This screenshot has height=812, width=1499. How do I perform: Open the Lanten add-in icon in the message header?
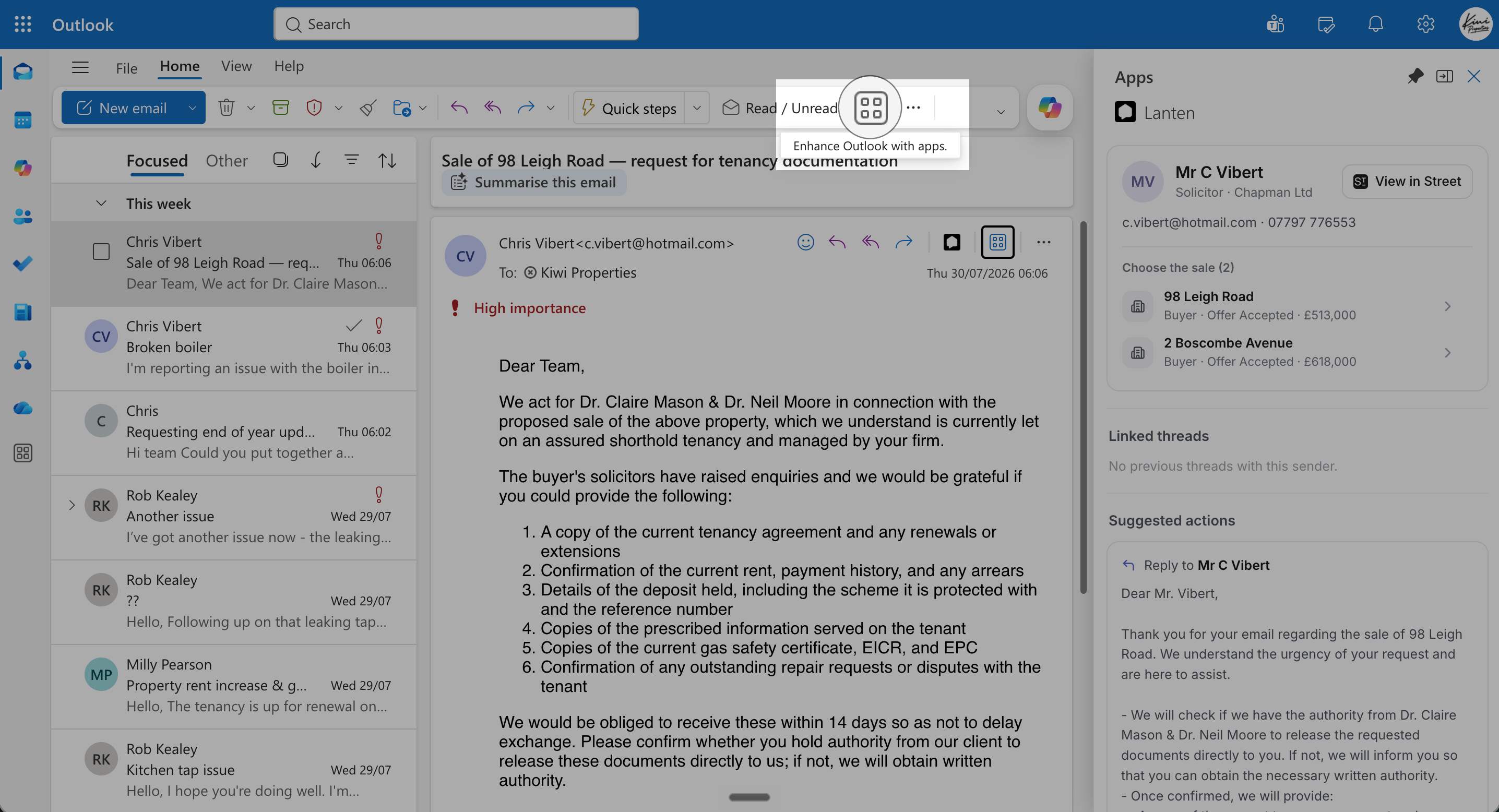coord(952,242)
